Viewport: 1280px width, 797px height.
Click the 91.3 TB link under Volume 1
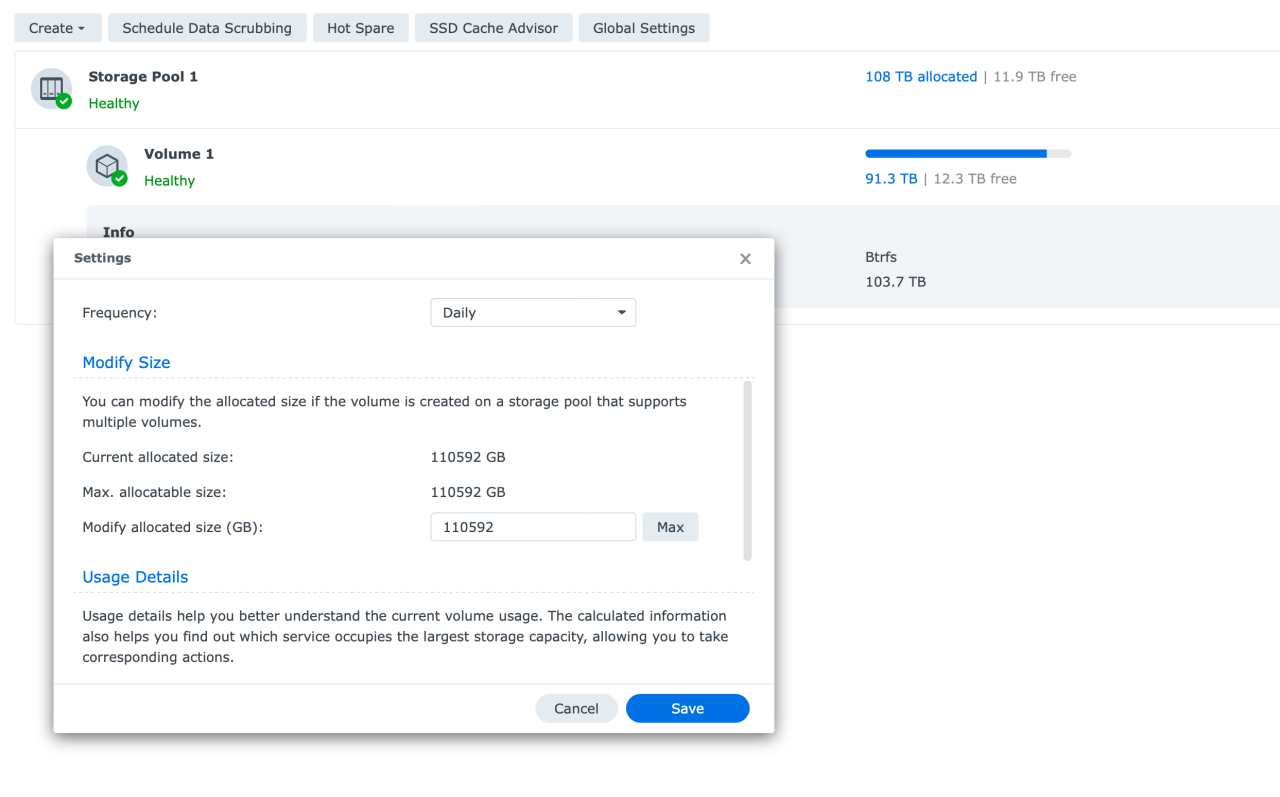pos(890,178)
